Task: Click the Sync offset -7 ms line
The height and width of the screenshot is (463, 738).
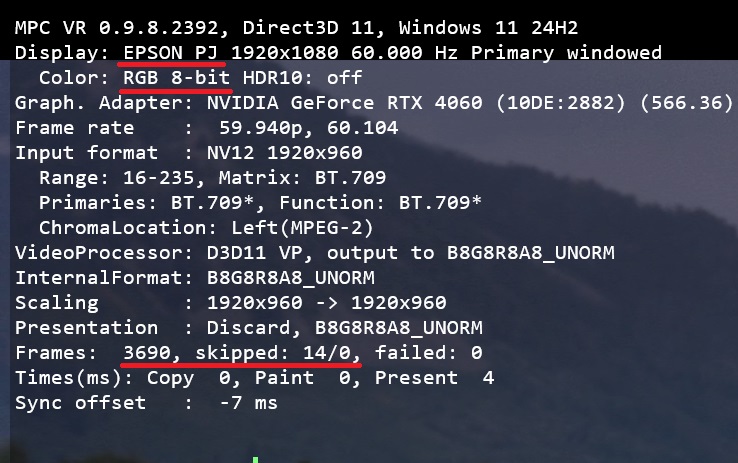Action: (x=146, y=402)
